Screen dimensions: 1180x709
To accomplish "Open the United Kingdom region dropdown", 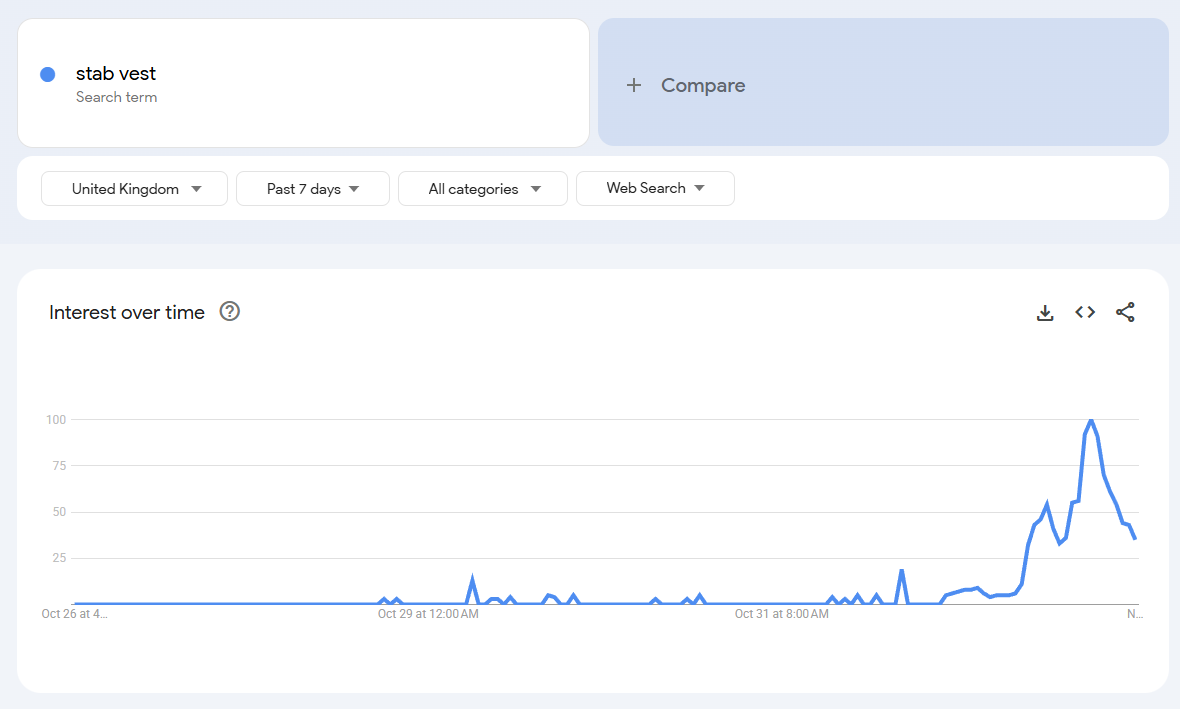I will point(134,188).
